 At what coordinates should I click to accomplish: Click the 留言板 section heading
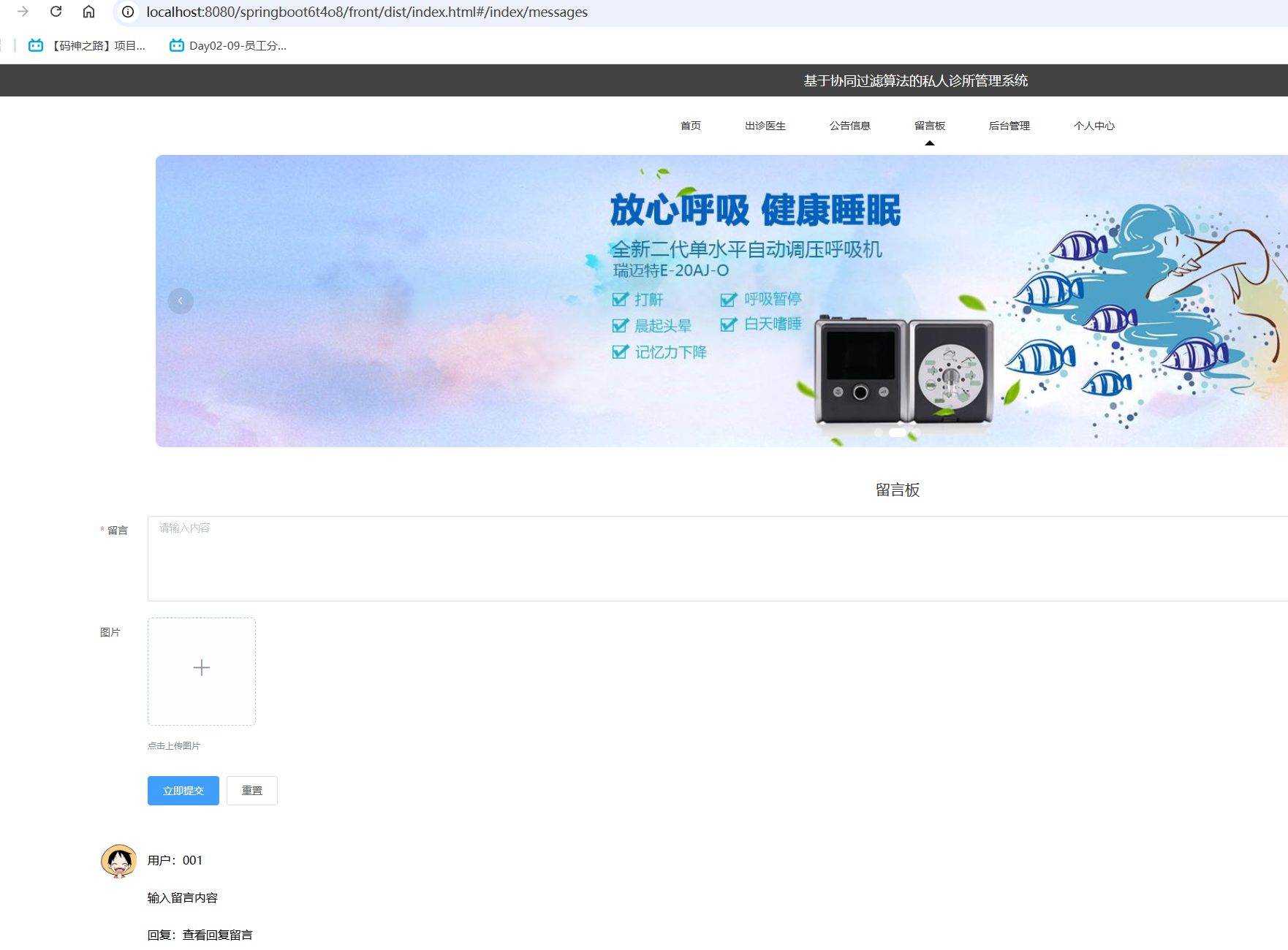(x=898, y=490)
